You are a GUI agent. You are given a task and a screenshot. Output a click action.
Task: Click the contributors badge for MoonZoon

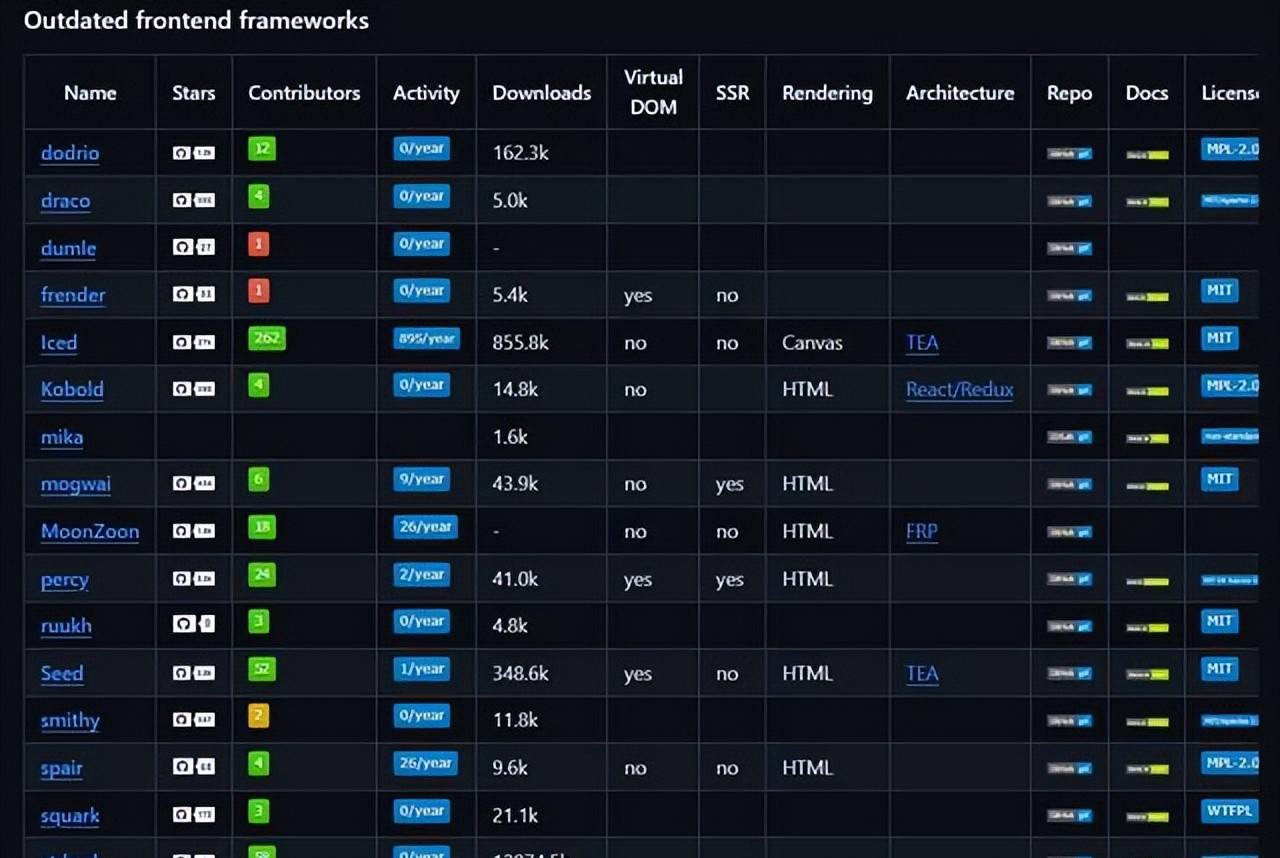[x=262, y=527]
